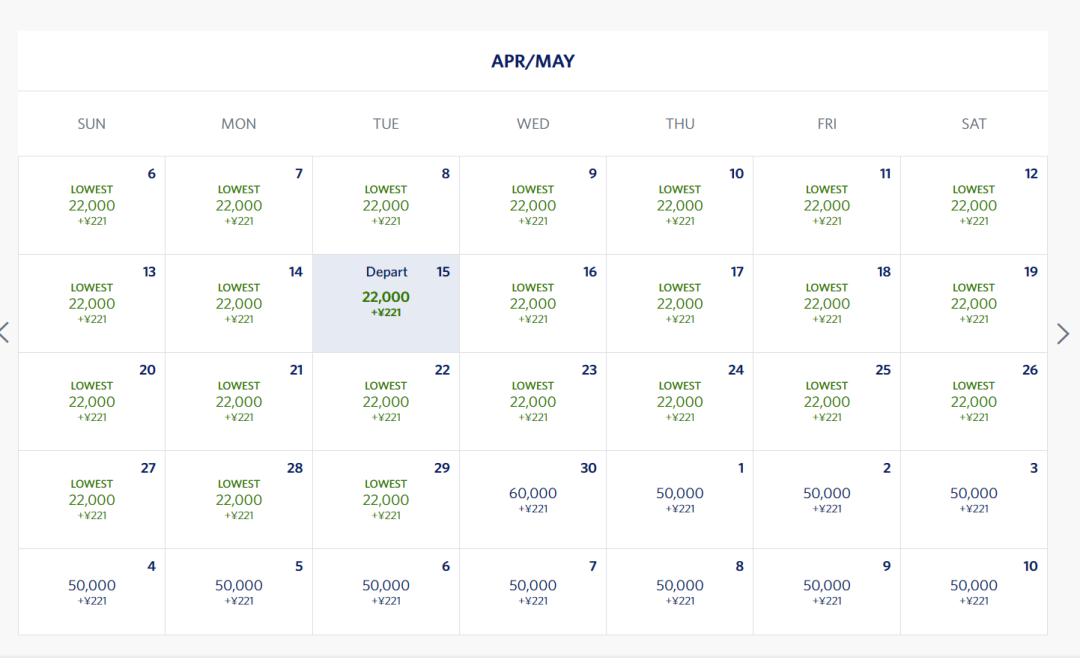Viewport: 1080px width, 660px height.
Task: Choose Saturday April 12 date cell
Action: (974, 205)
